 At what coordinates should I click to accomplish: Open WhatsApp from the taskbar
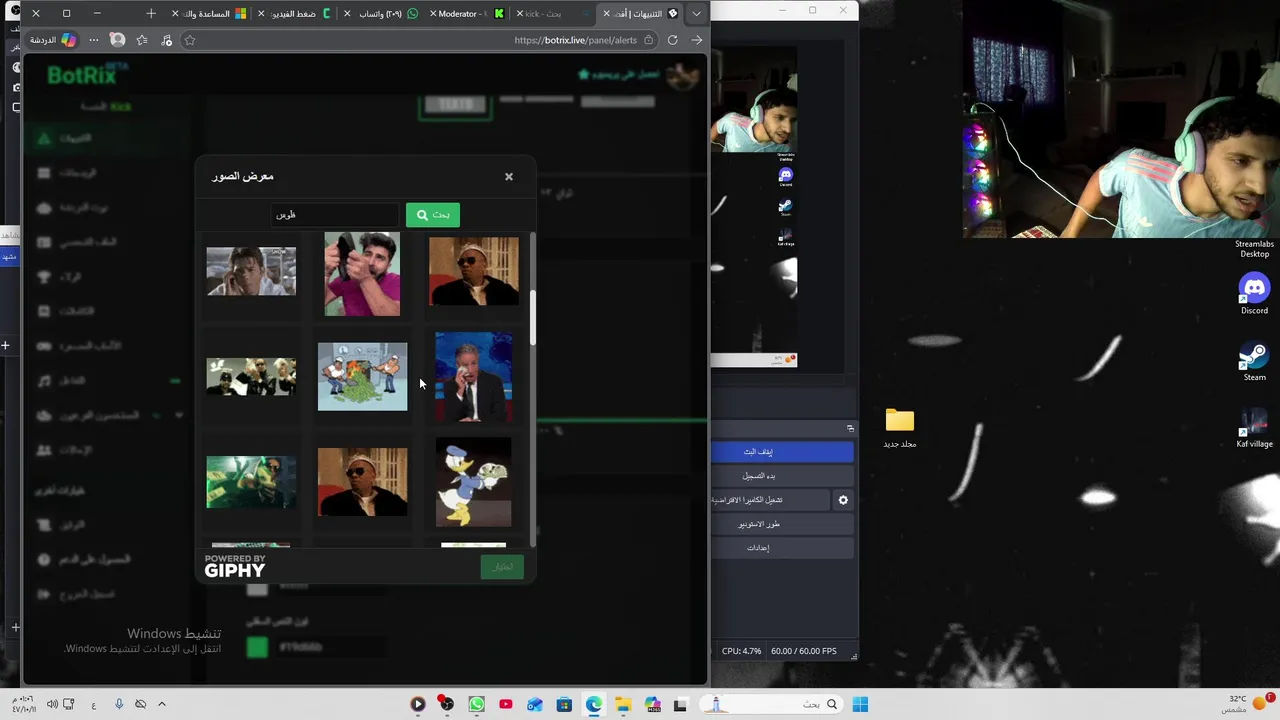pos(476,704)
